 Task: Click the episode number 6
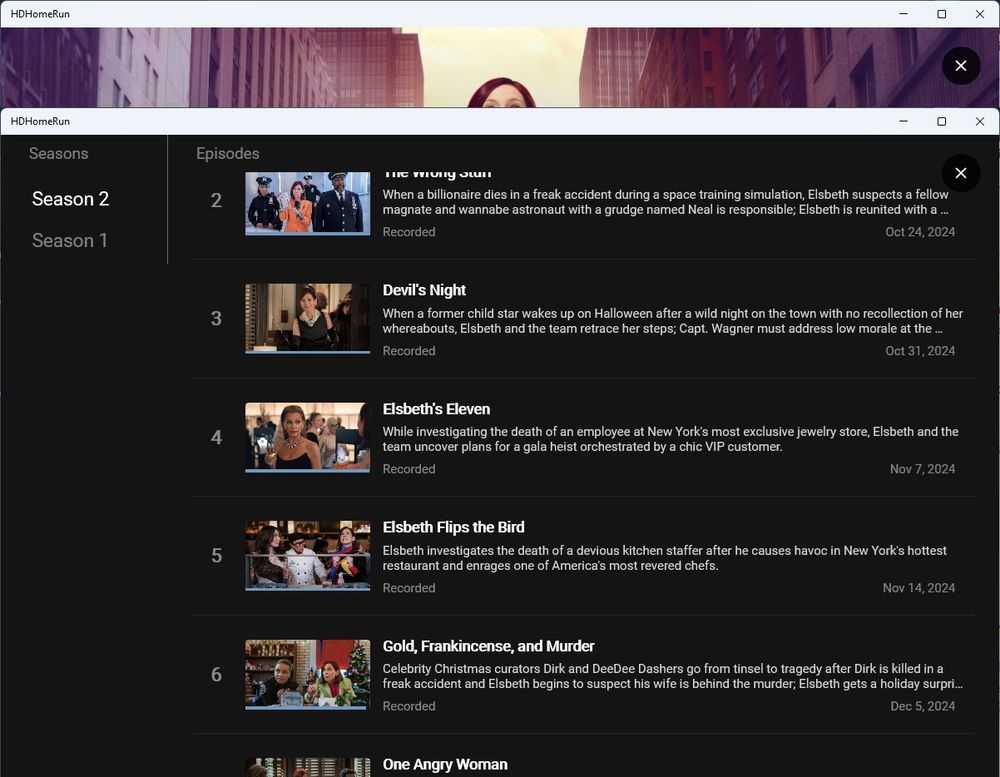click(216, 674)
